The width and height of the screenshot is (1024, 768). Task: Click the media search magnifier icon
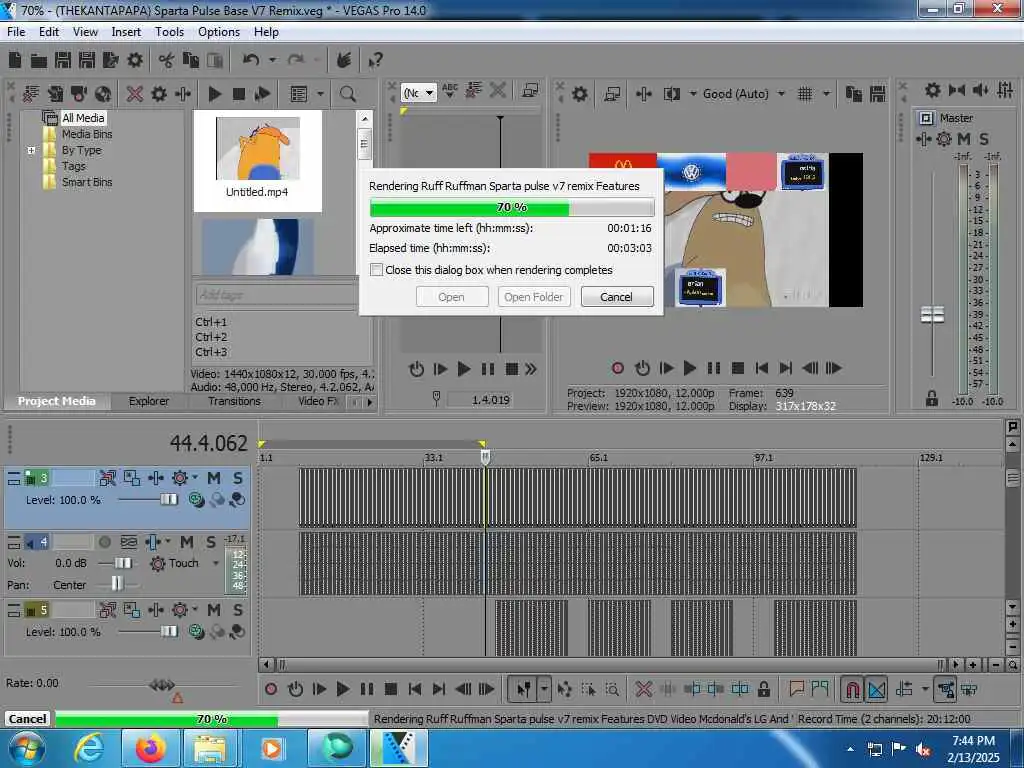347,94
